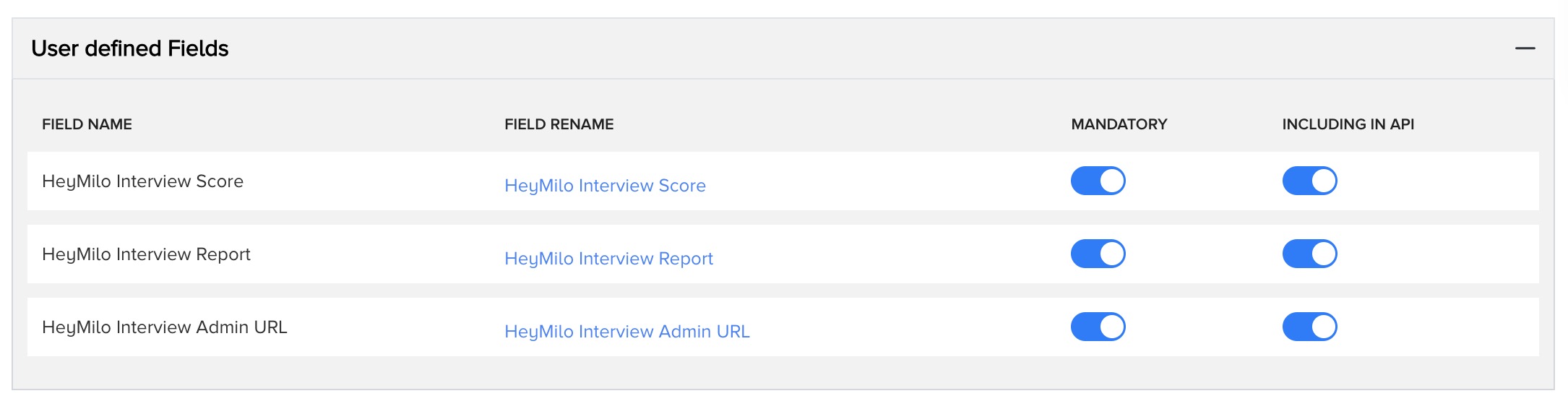Select the HeyMilo Interview Report field name

point(146,254)
